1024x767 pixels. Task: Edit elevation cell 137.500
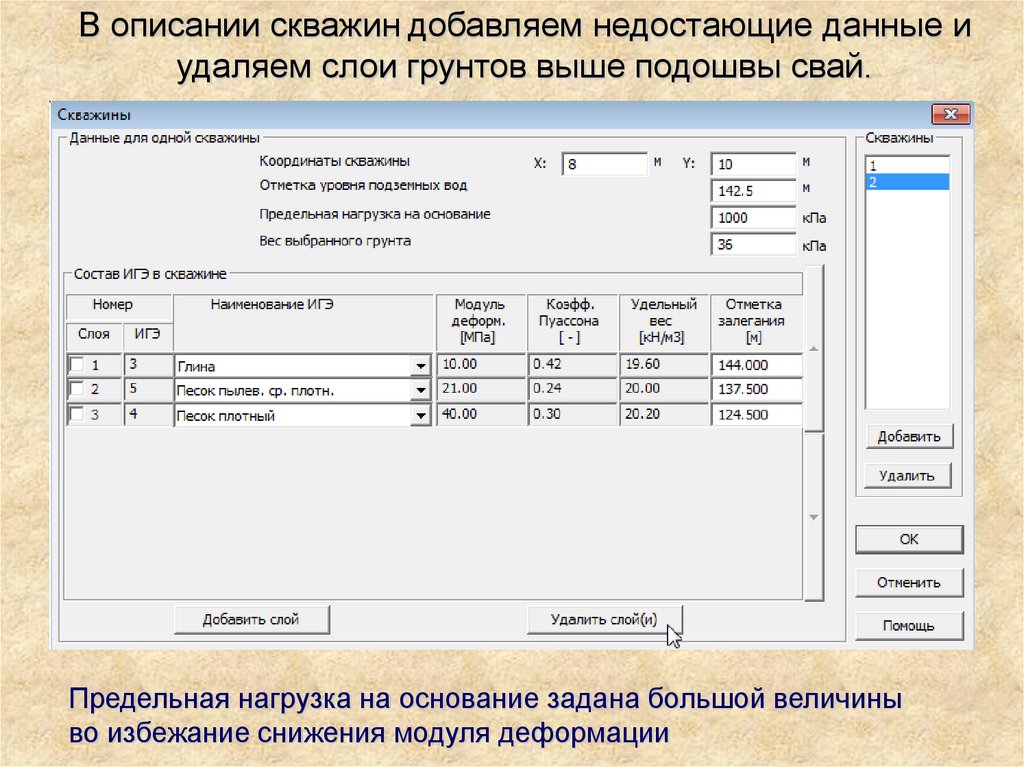(x=757, y=389)
